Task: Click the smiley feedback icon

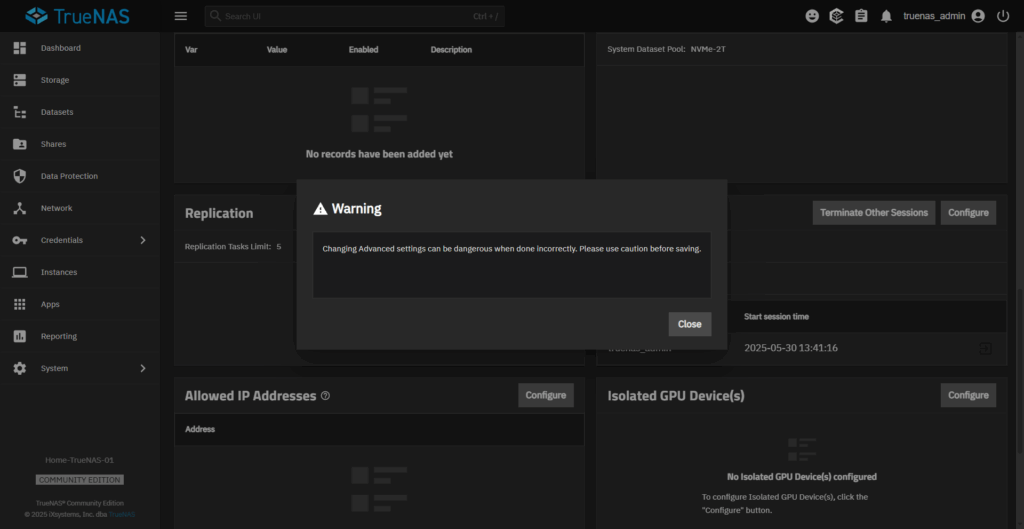Action: [x=812, y=16]
